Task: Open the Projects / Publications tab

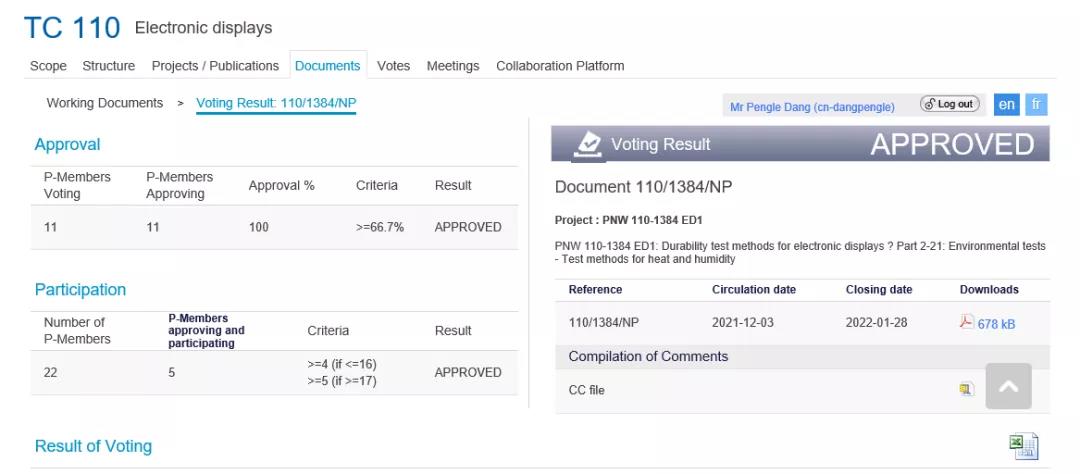Action: 215,66
